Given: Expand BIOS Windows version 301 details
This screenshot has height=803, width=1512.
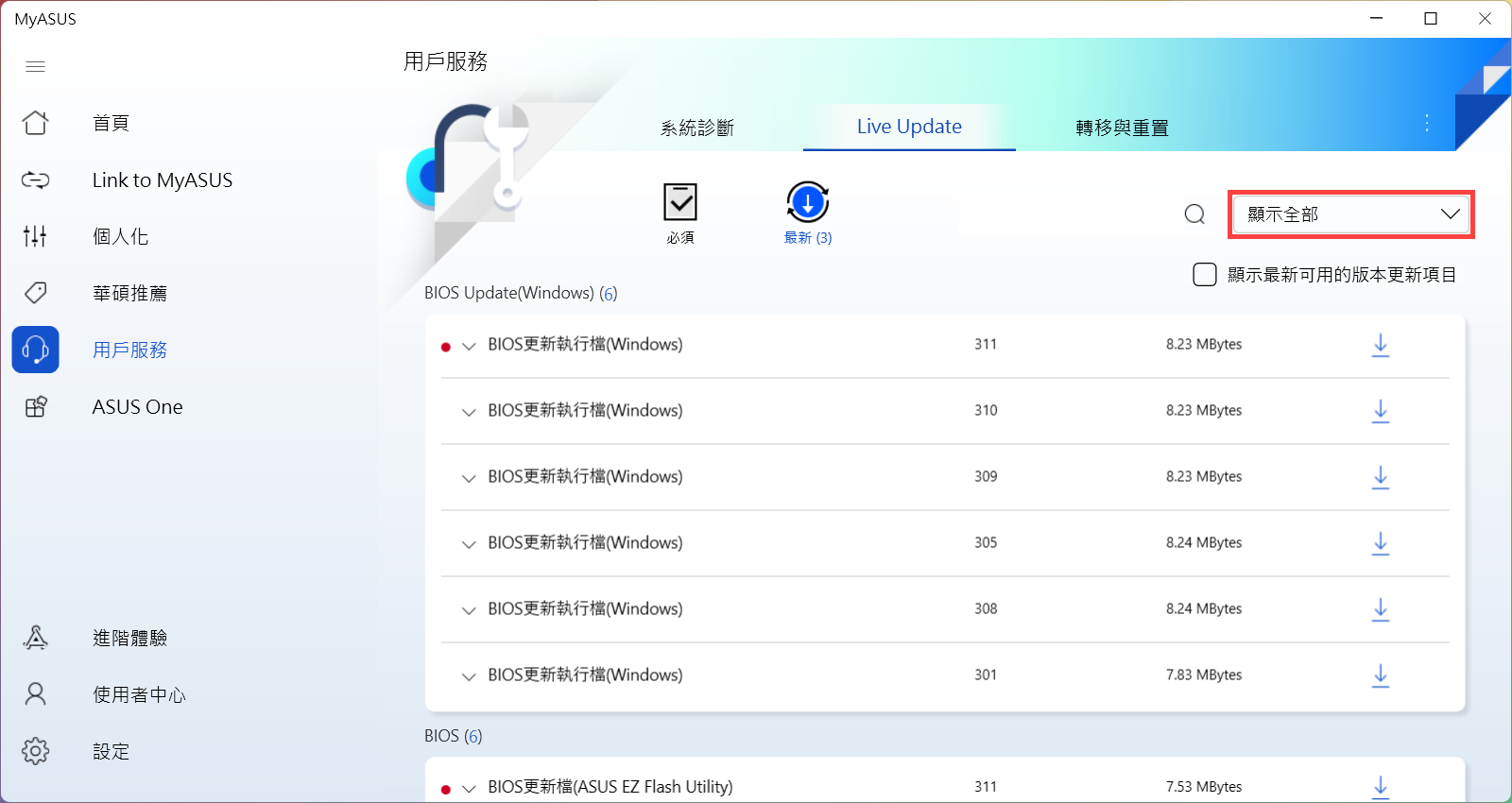Looking at the screenshot, I should click(x=469, y=676).
